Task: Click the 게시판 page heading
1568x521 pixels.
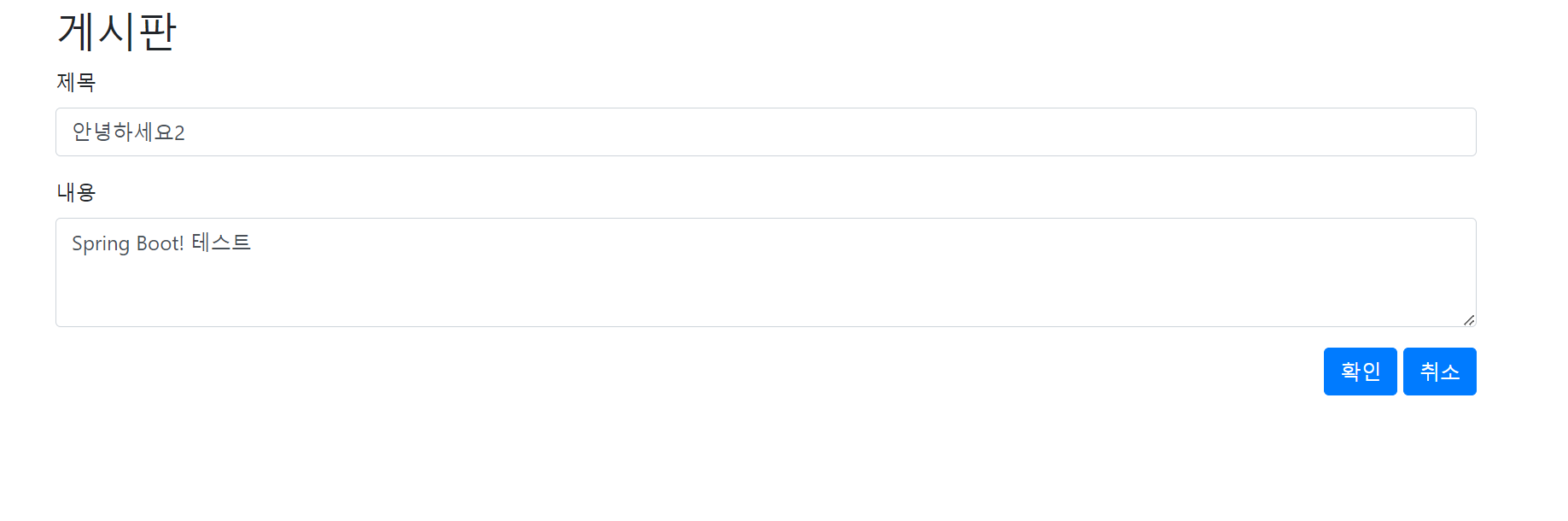Action: pos(117,32)
